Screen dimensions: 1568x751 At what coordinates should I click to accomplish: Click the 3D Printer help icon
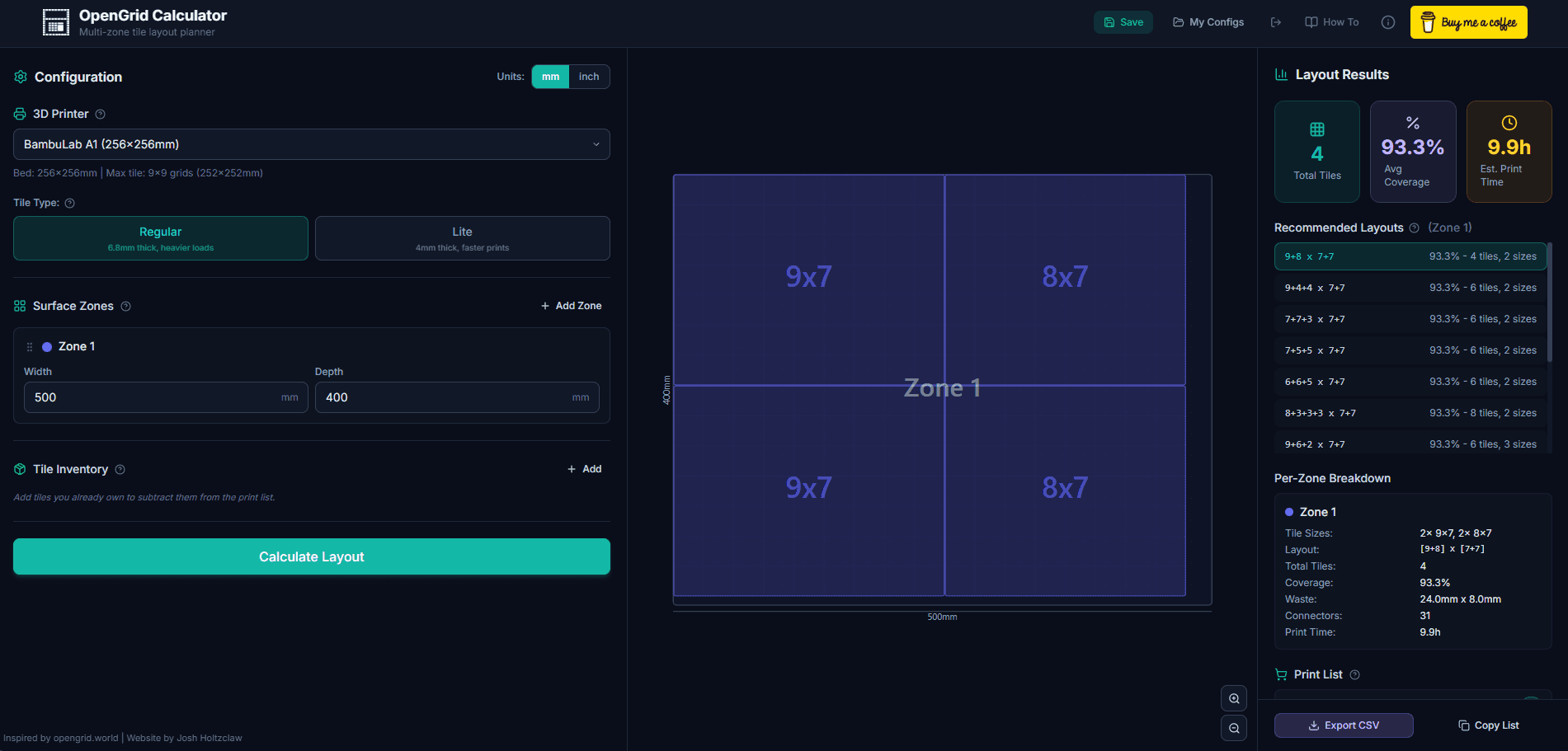[100, 114]
